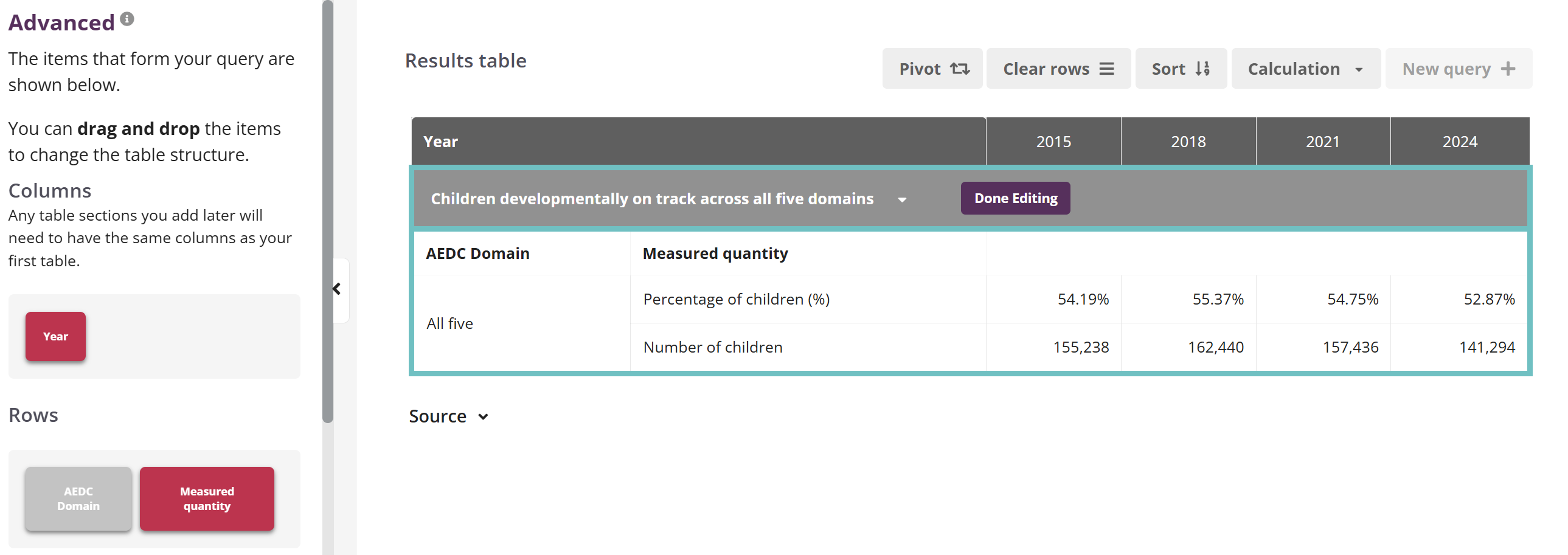Expand the table section title dropdown arrow
The width and height of the screenshot is (1568, 555).
(902, 199)
